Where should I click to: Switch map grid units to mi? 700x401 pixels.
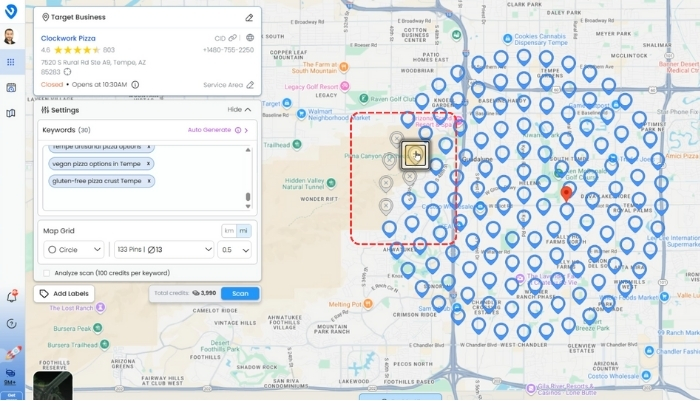(x=243, y=231)
